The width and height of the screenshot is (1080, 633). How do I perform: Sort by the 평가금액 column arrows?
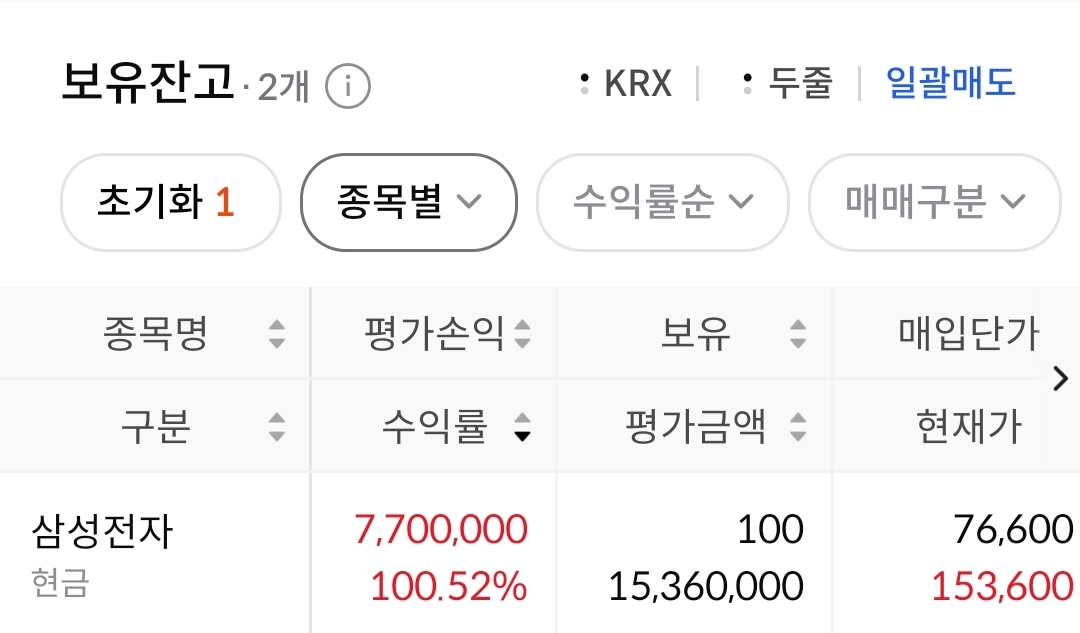pyautogui.click(x=797, y=428)
